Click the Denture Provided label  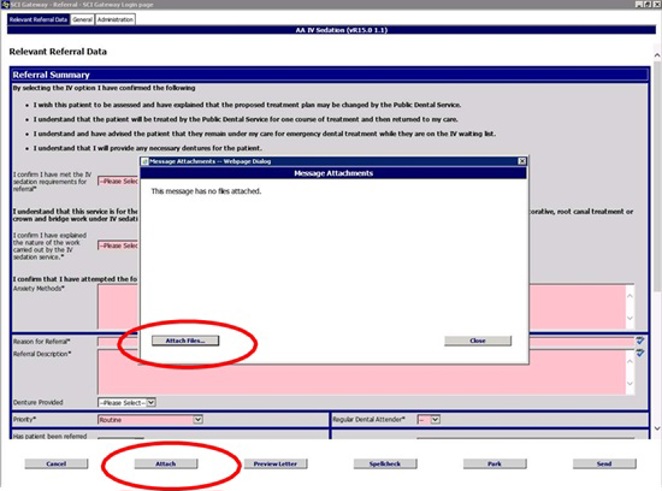38,403
